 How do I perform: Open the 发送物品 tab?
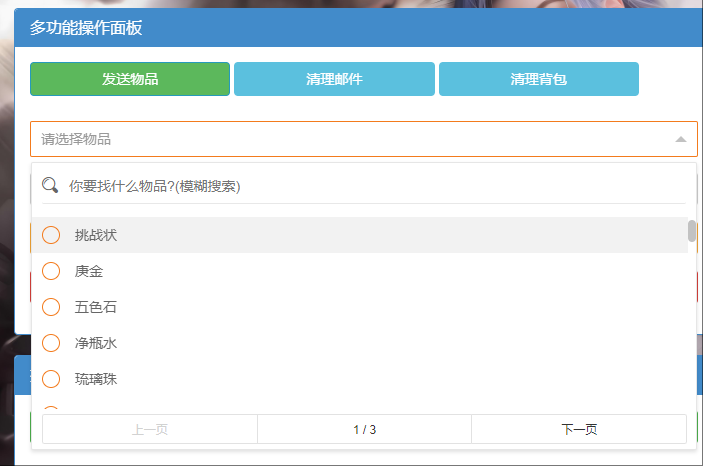[130, 79]
